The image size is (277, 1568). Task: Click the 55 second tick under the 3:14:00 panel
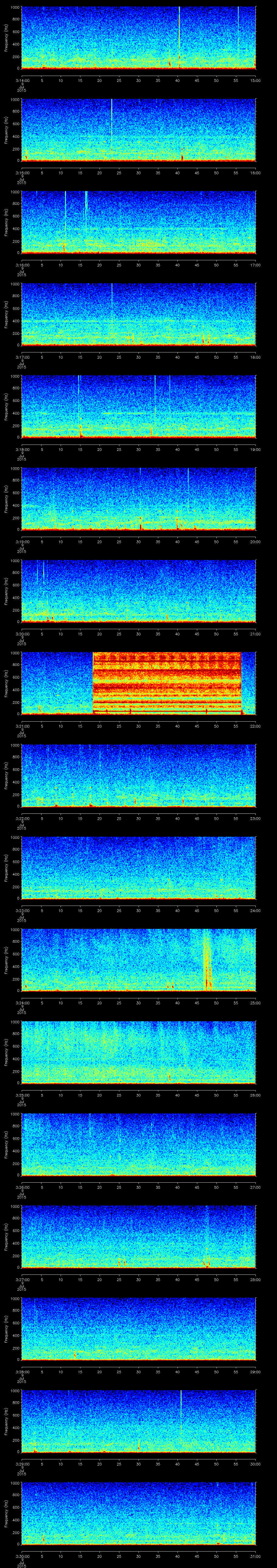point(236,80)
